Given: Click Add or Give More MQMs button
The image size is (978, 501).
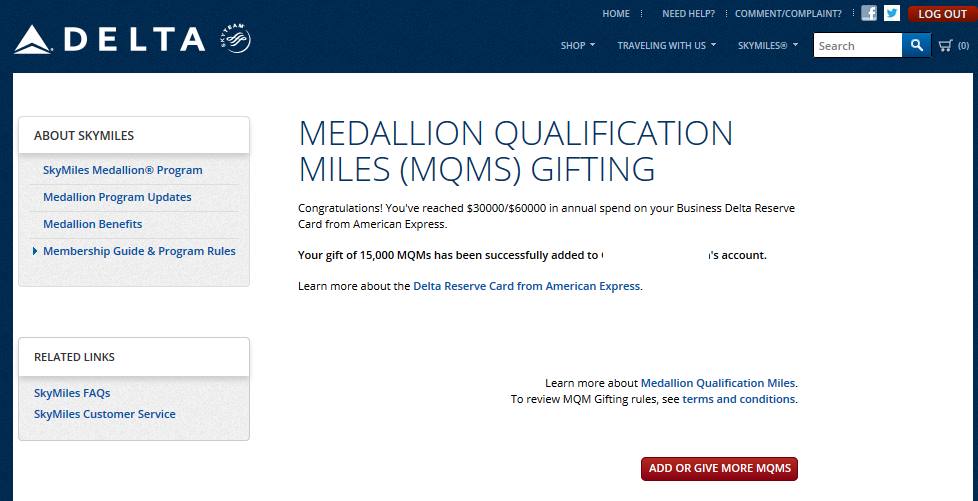Looking at the screenshot, I should (719, 468).
